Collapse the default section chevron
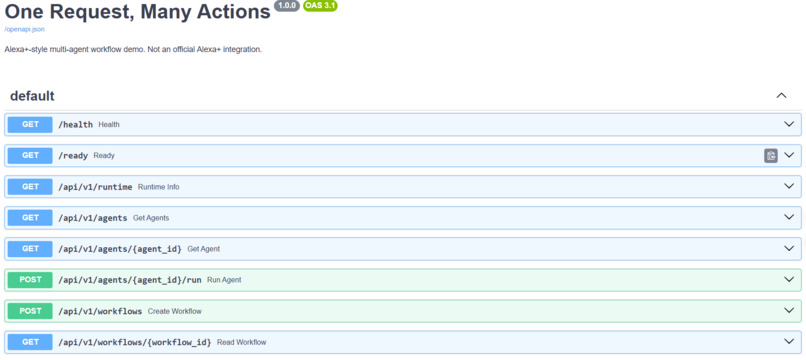The height and width of the screenshot is (360, 806). 781,96
